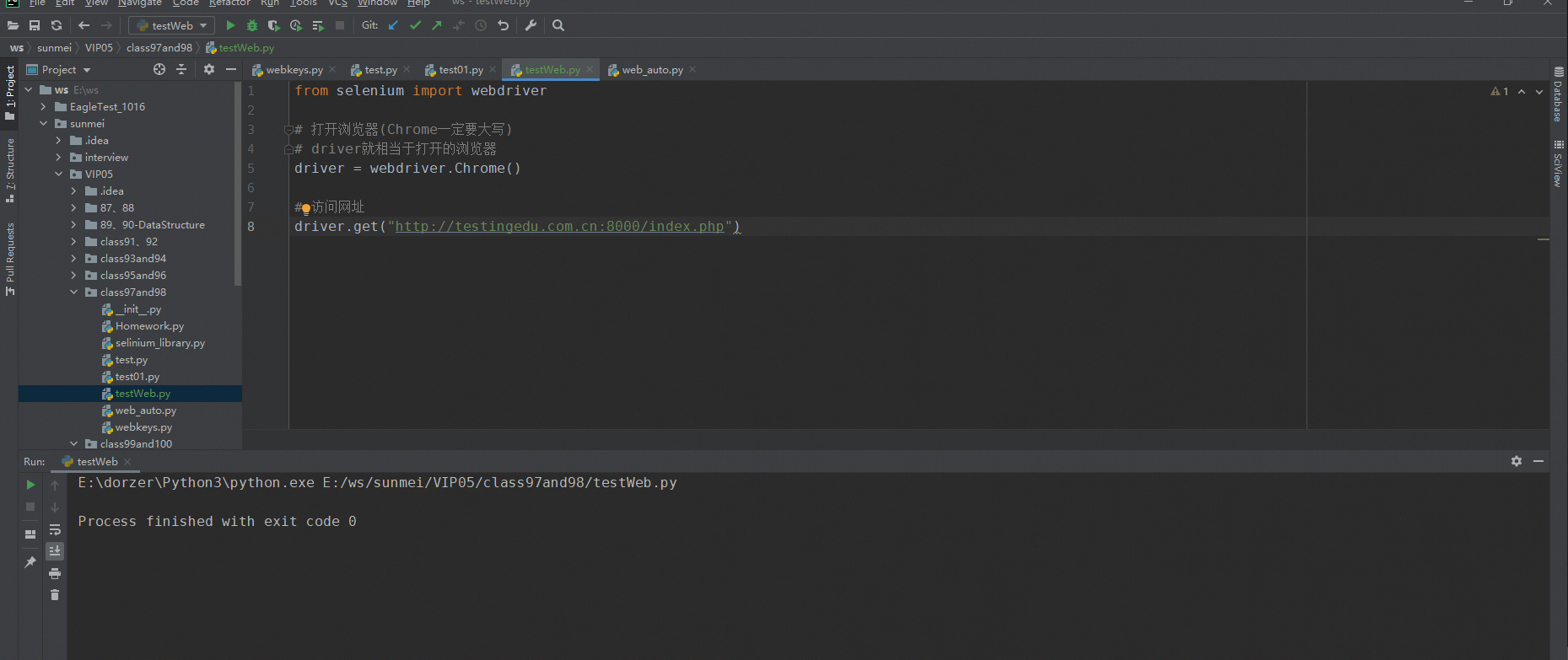Toggle the Structure tool window
Image resolution: width=1568 pixels, height=660 pixels.
(10, 169)
